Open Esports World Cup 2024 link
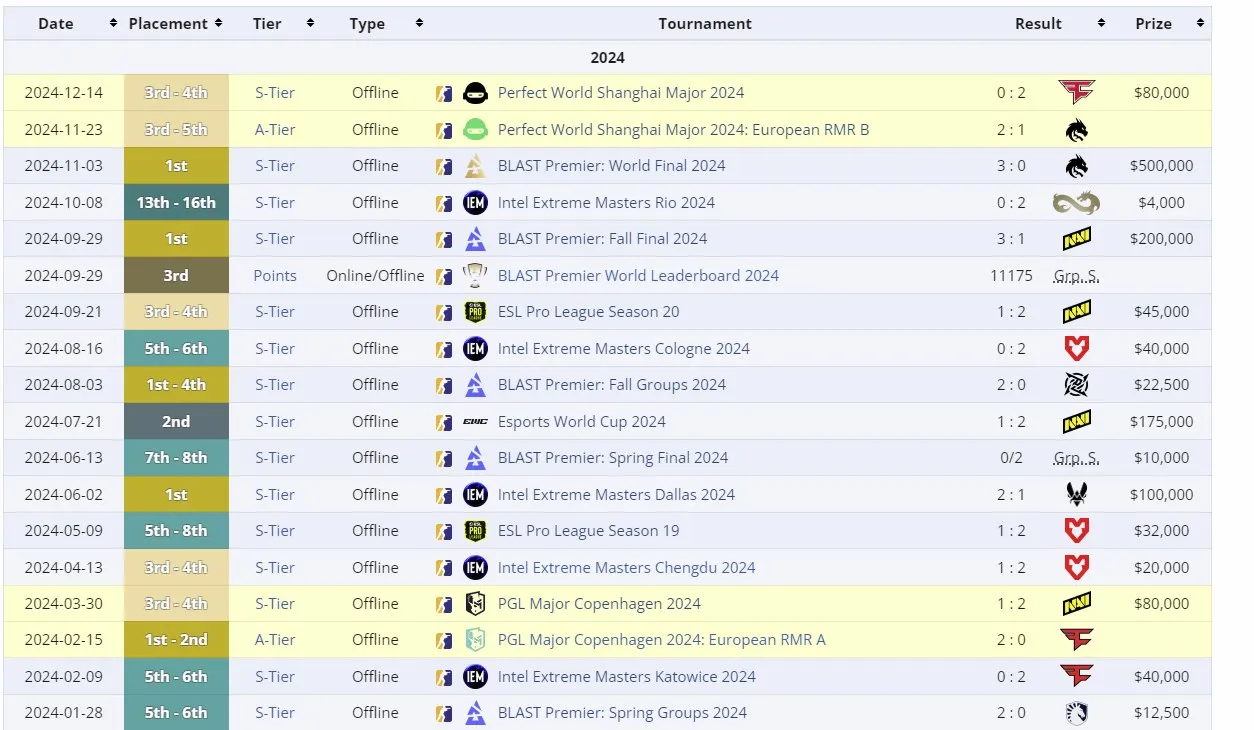 581,421
